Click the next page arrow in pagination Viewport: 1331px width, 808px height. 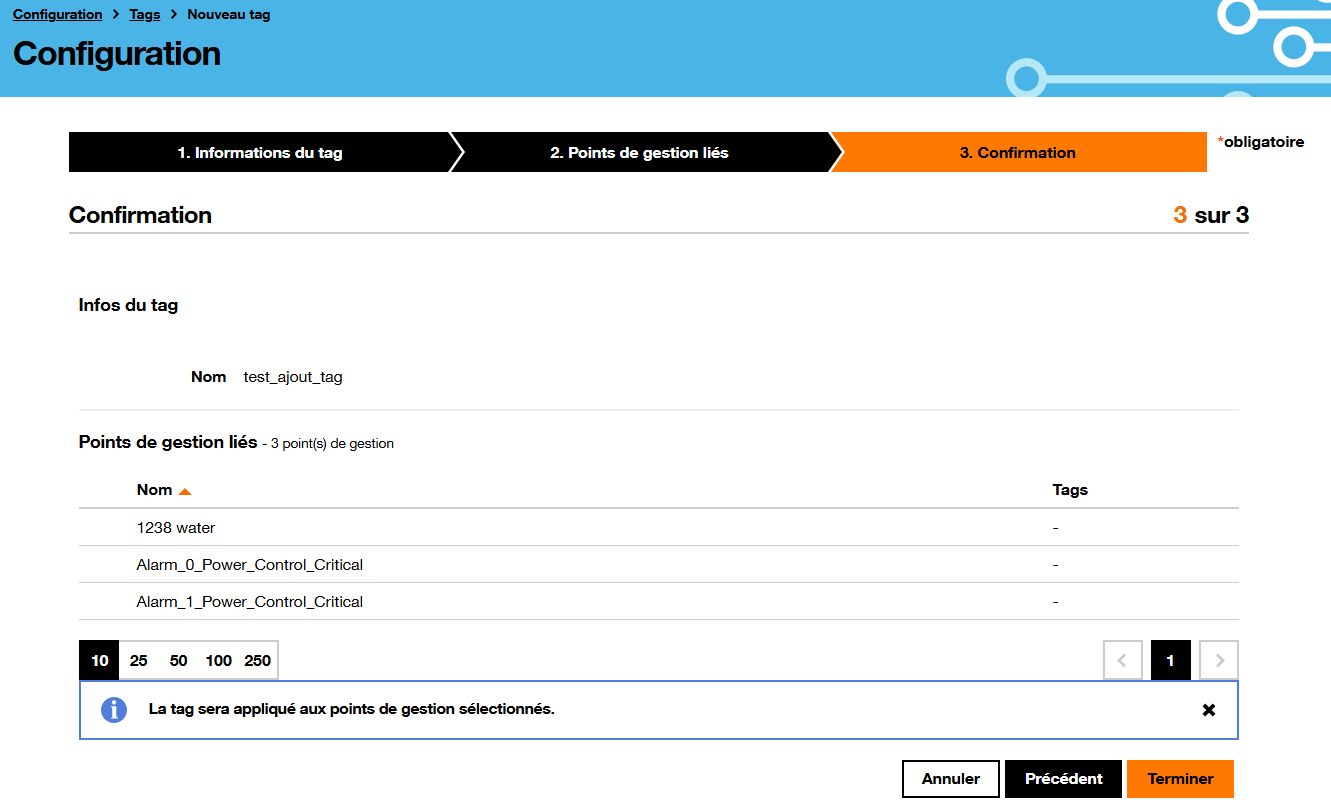tap(1218, 660)
